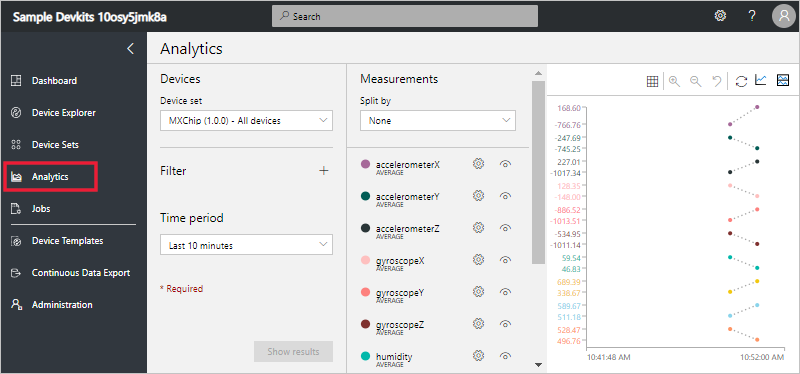The width and height of the screenshot is (800, 374).
Task: Open the settings gear in the header
Action: tap(720, 16)
